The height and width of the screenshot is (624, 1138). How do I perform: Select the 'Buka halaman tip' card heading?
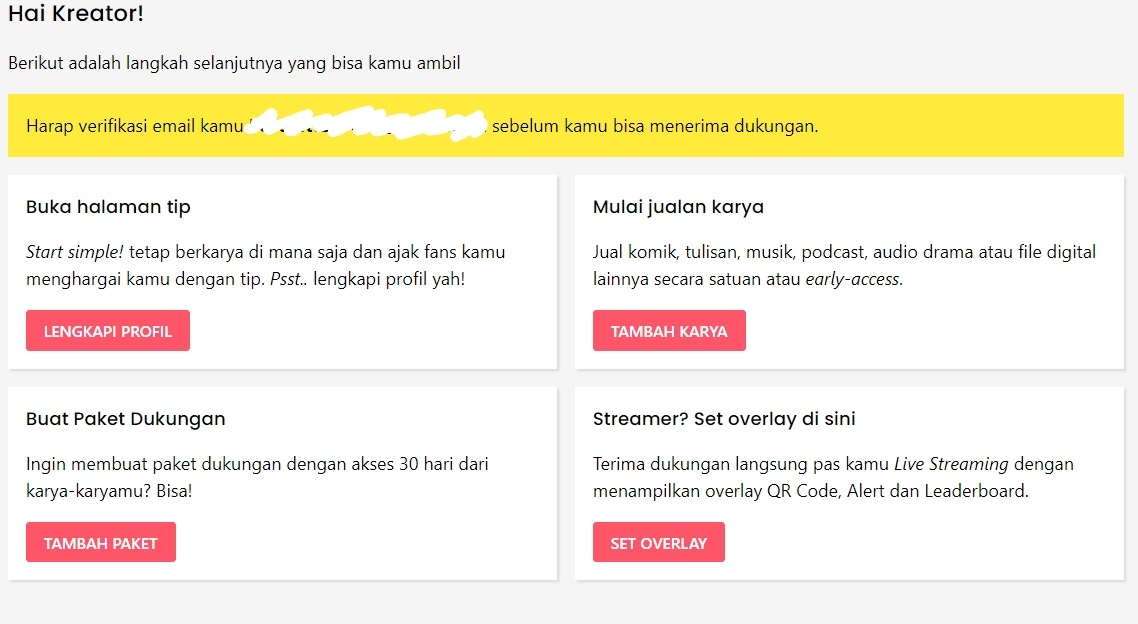tap(108, 207)
